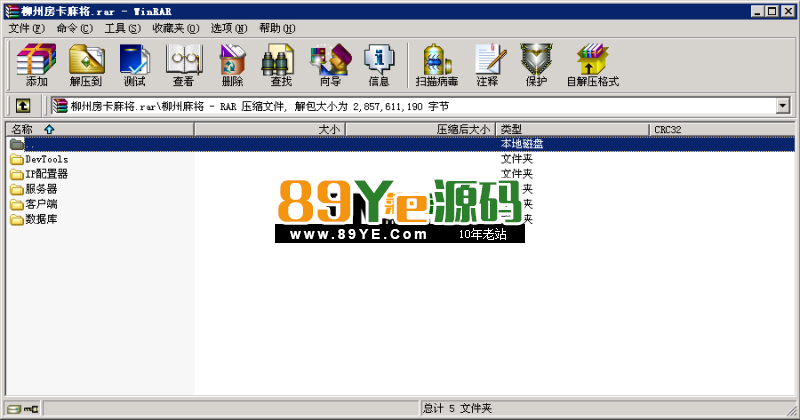
Task: Select the IP配置器 folder
Action: pos(39,174)
